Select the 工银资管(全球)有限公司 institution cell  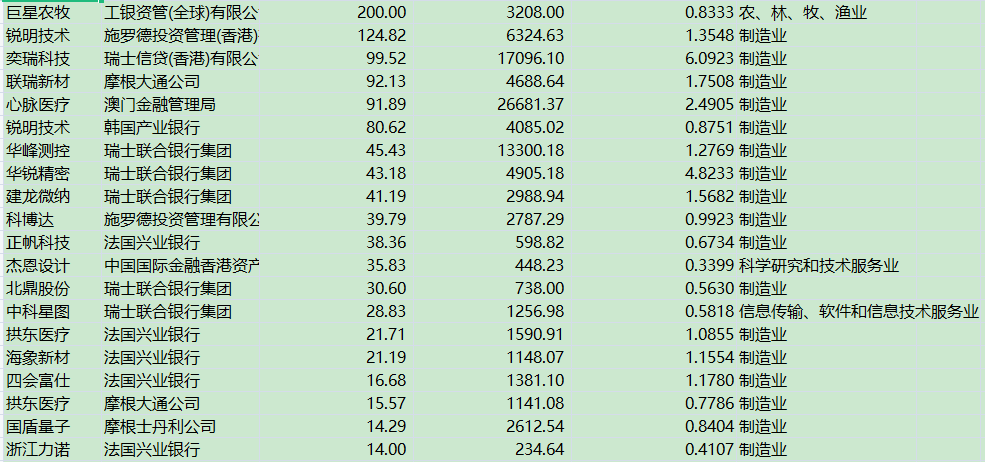(x=181, y=13)
